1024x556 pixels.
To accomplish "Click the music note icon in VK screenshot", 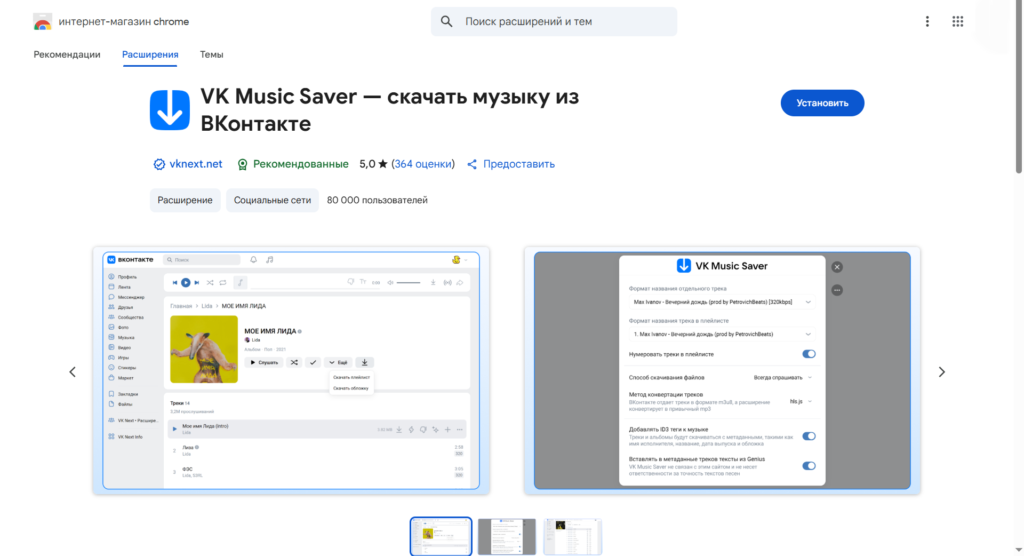I will click(270, 260).
